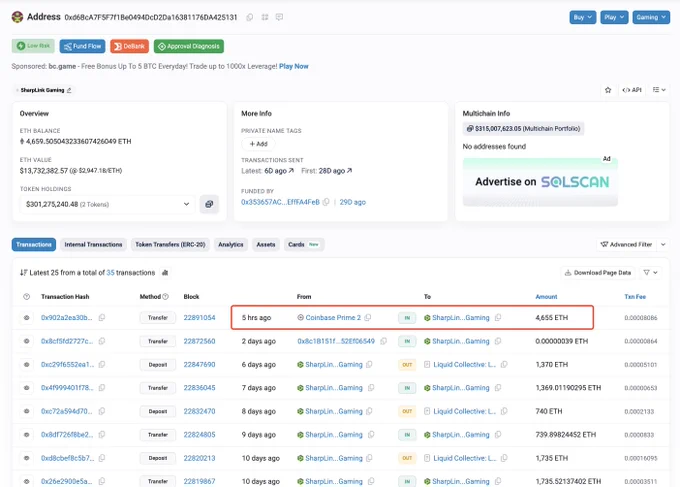
Task: Open the 35 total transactions link
Action: 111,273
